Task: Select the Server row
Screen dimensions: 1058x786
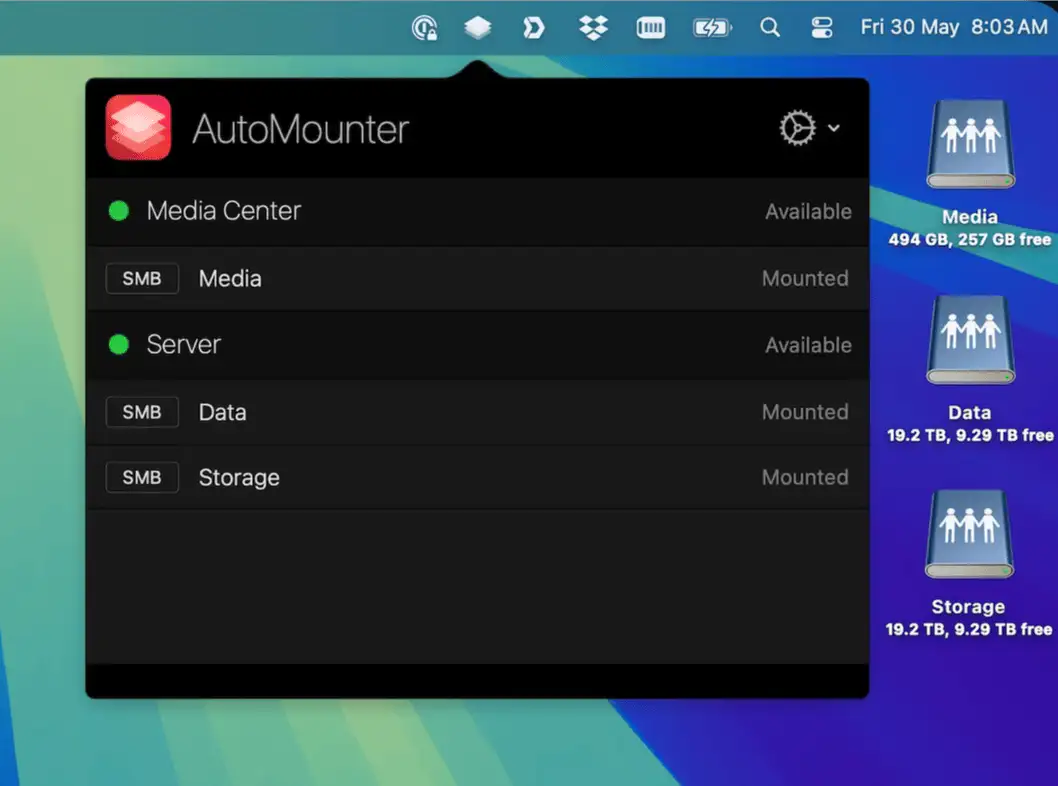Action: point(477,345)
